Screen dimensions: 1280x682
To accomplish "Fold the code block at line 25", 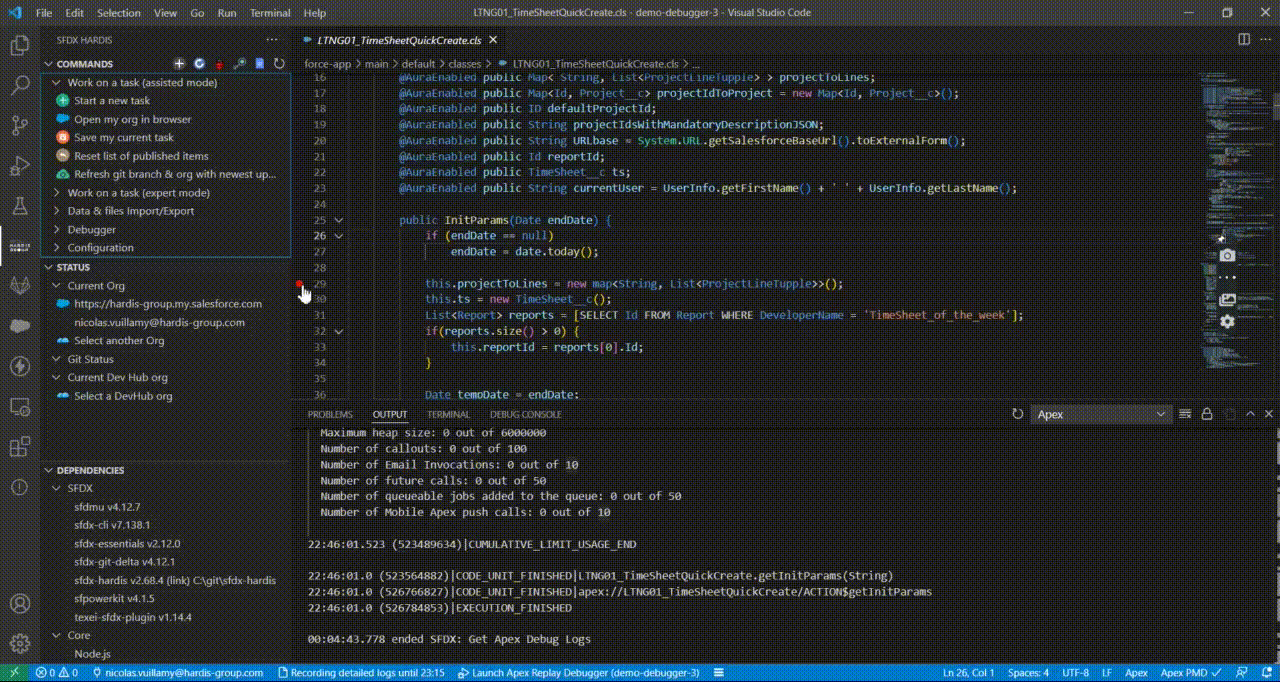I will 338,220.
